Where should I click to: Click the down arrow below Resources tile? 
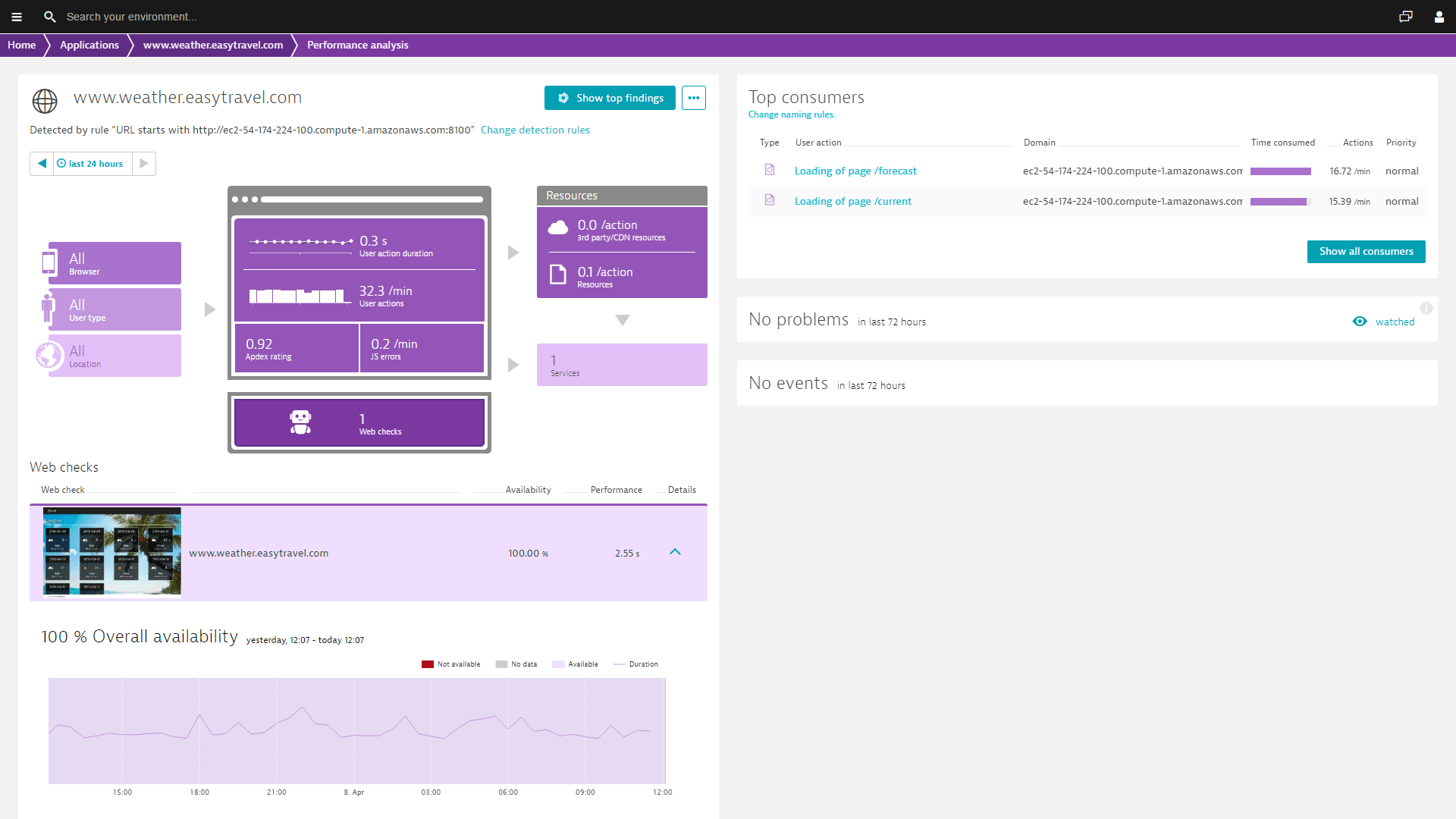[x=623, y=320]
